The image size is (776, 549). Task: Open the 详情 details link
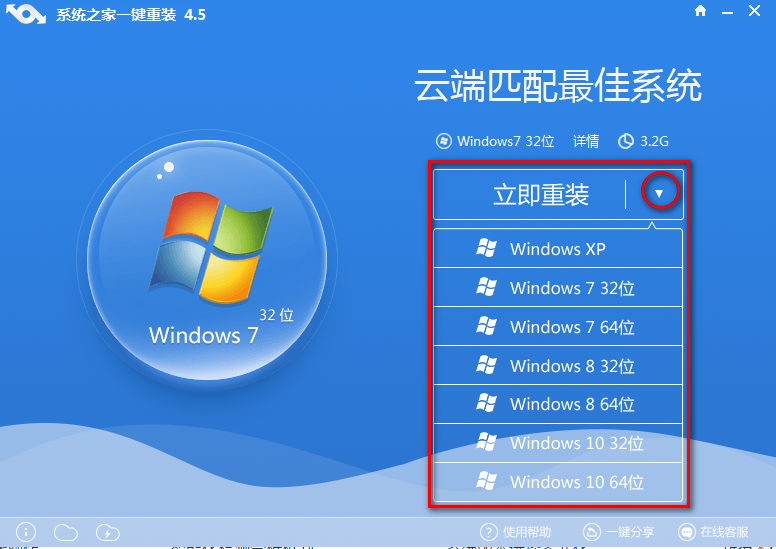tap(586, 141)
